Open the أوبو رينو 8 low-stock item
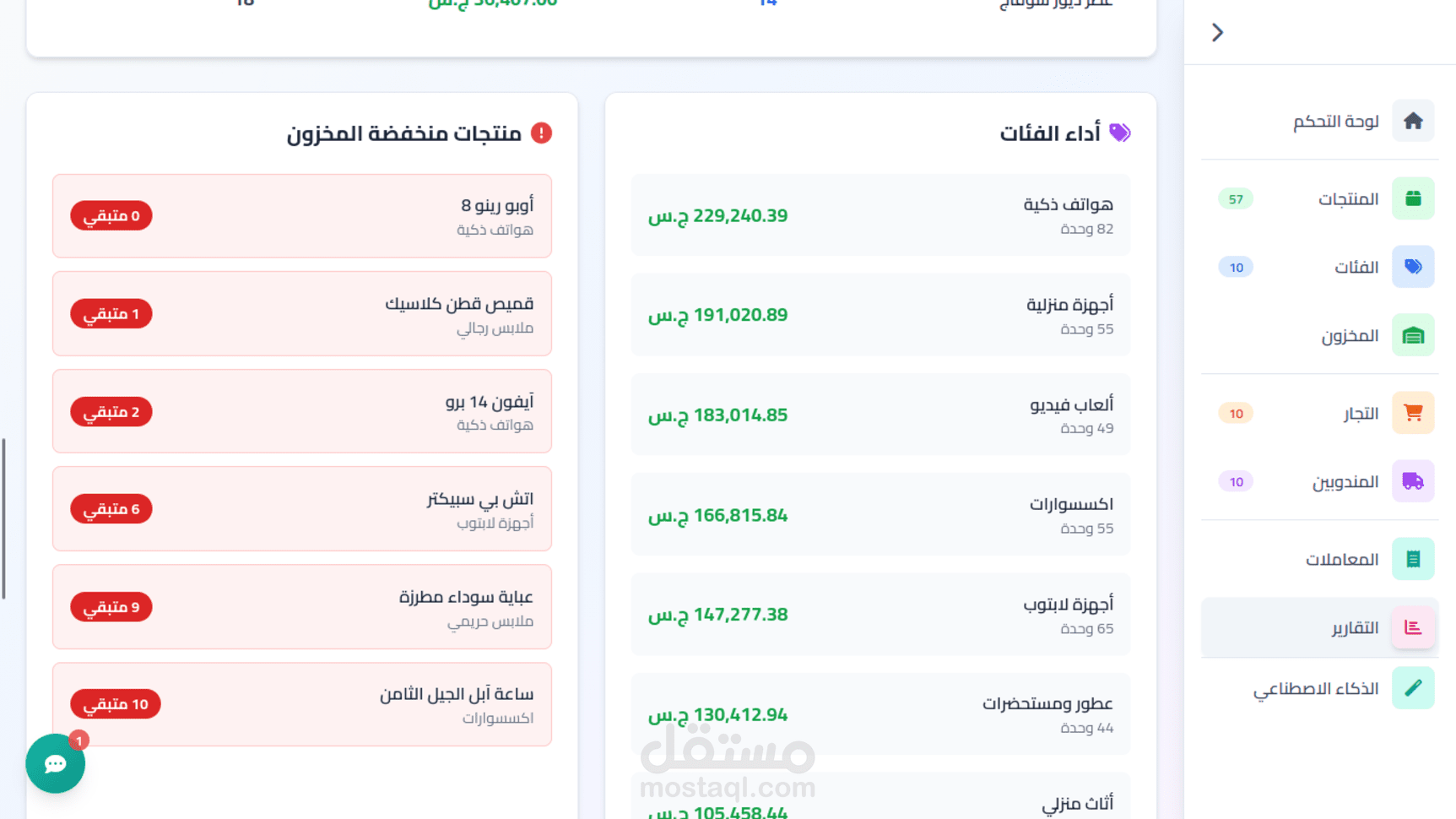This screenshot has height=819, width=1456. coord(302,216)
